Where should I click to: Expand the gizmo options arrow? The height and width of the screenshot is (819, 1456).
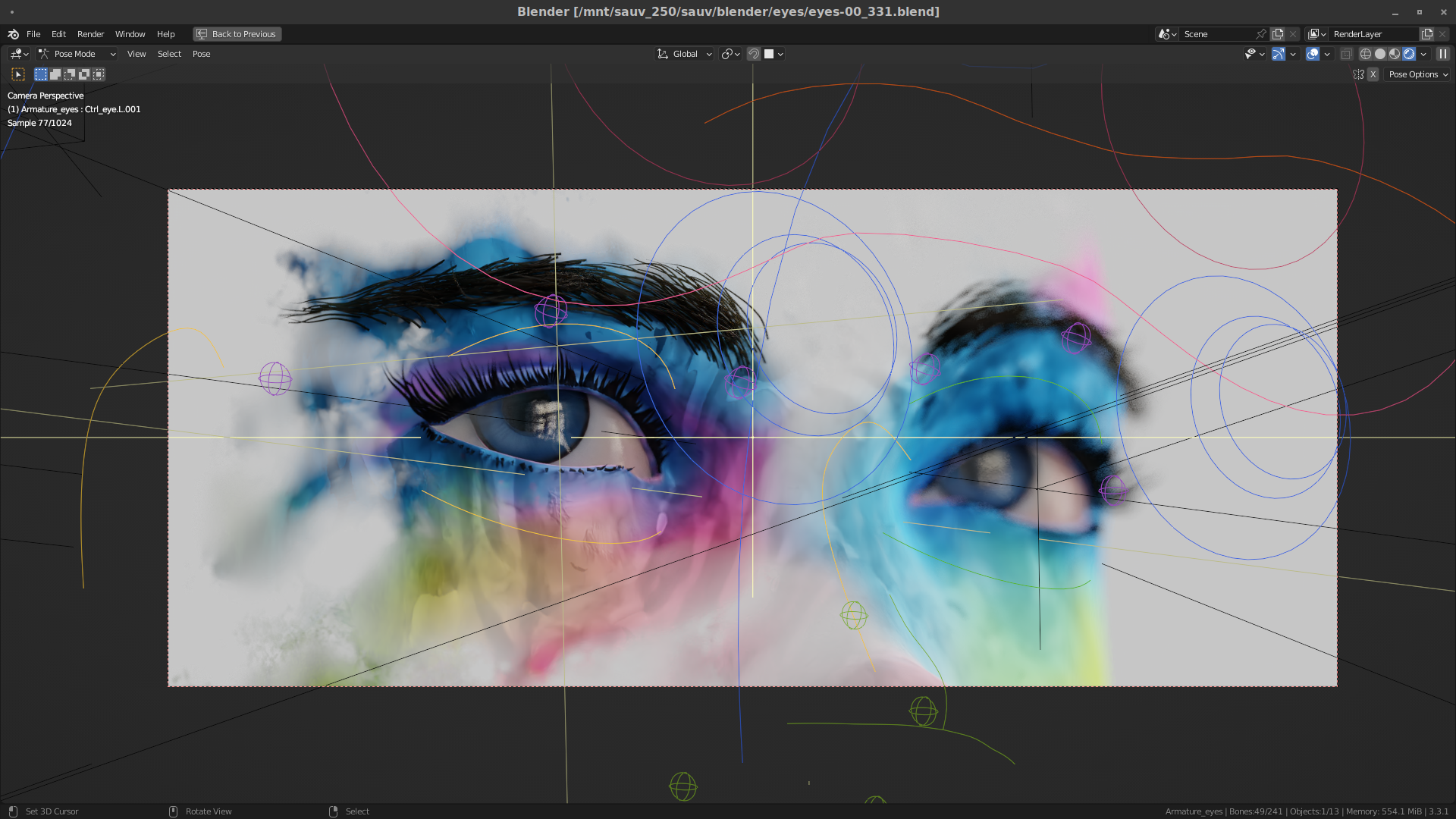pos(1293,54)
